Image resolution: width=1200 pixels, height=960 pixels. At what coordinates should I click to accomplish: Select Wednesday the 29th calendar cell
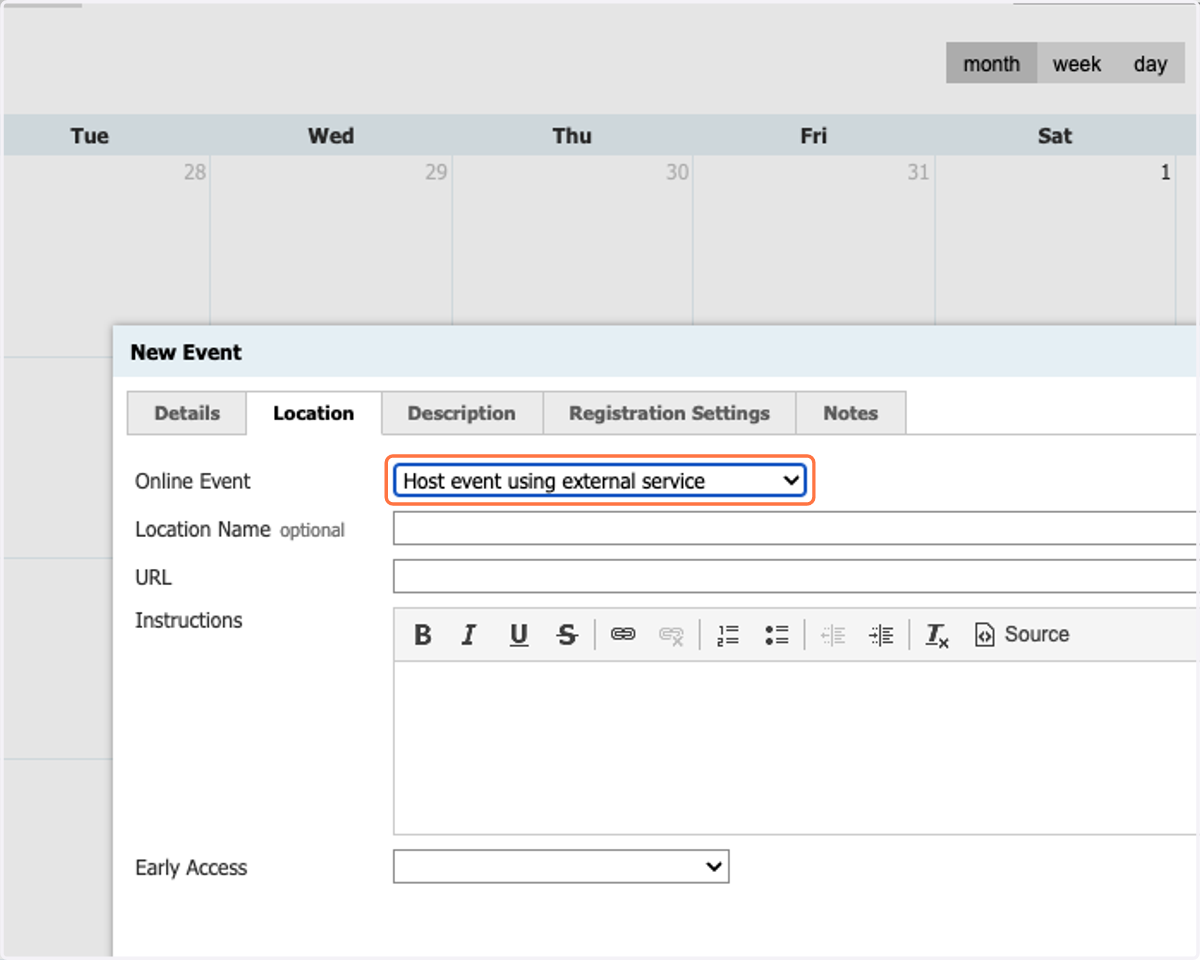(331, 240)
